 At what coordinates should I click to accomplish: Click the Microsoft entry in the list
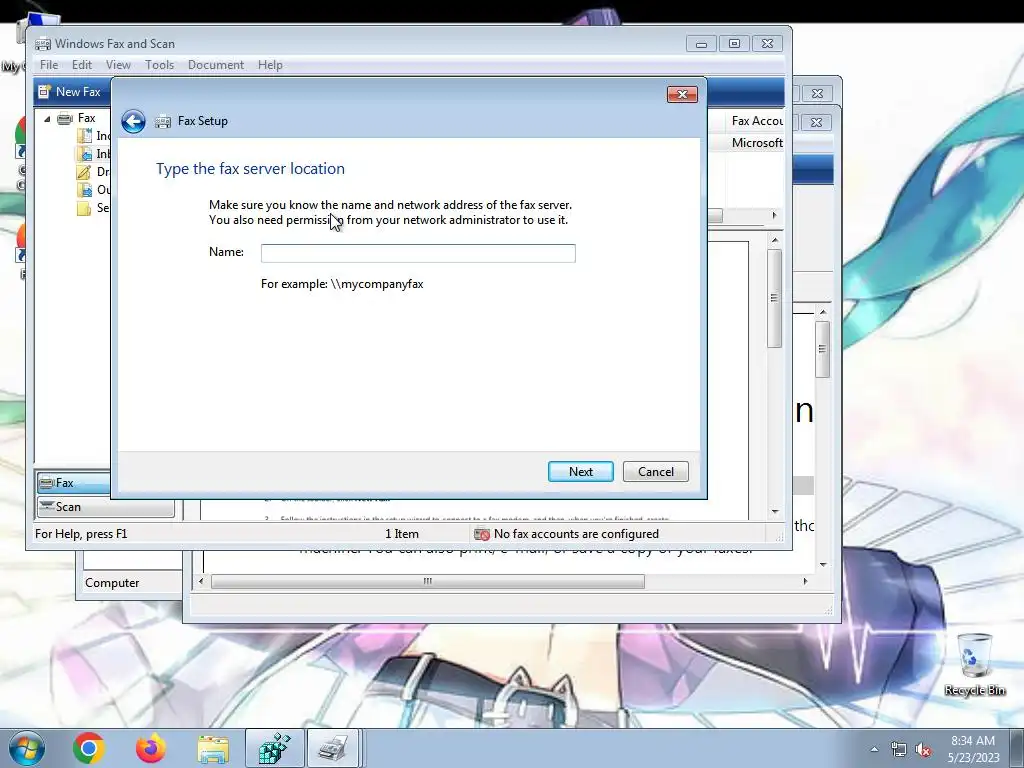coord(756,142)
